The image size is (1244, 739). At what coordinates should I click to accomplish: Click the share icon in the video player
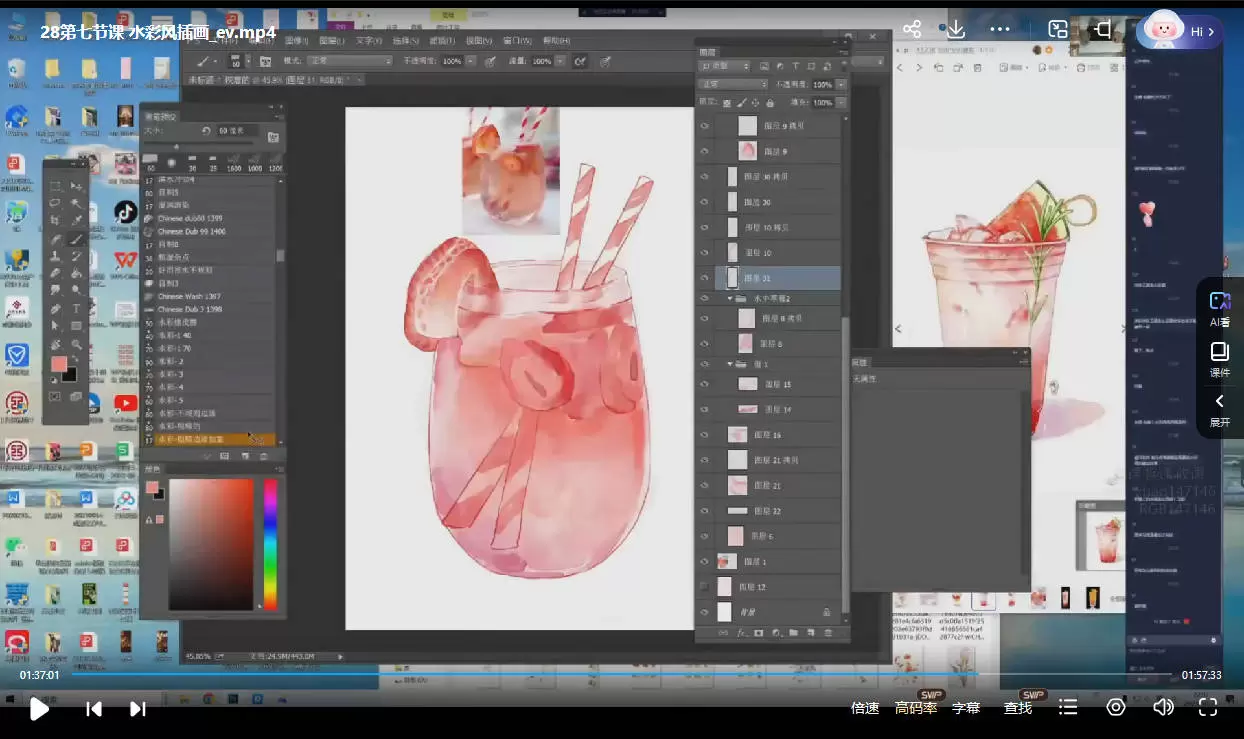(x=912, y=30)
